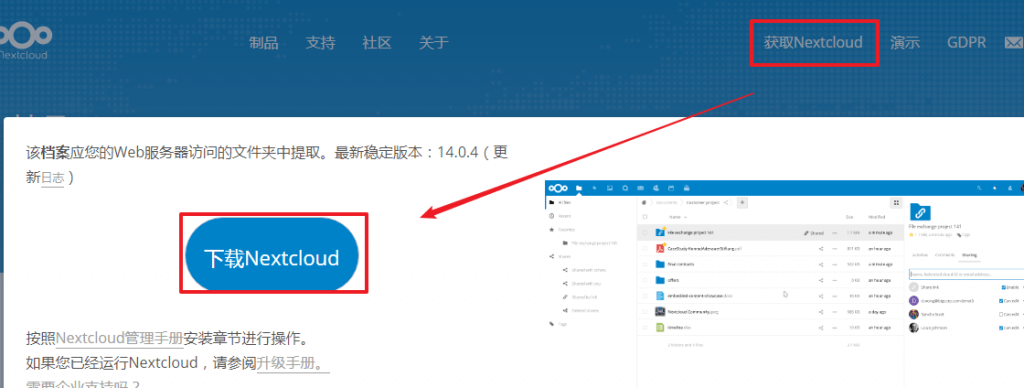This screenshot has height=388, width=1024.
Task: Click the share icon on the final contracts row
Action: [x=821, y=265]
